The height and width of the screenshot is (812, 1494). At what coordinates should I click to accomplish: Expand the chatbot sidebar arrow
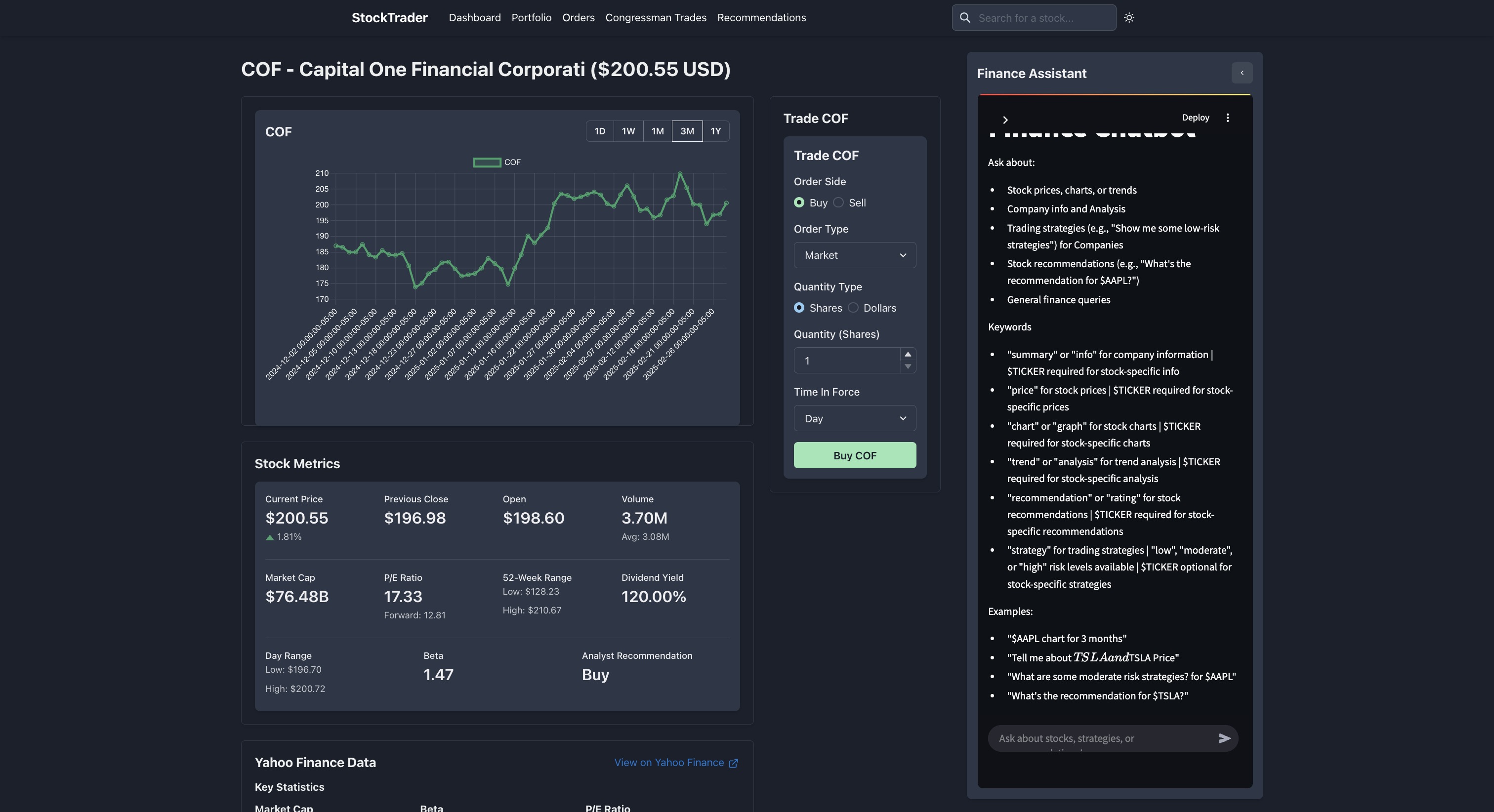pos(1005,120)
